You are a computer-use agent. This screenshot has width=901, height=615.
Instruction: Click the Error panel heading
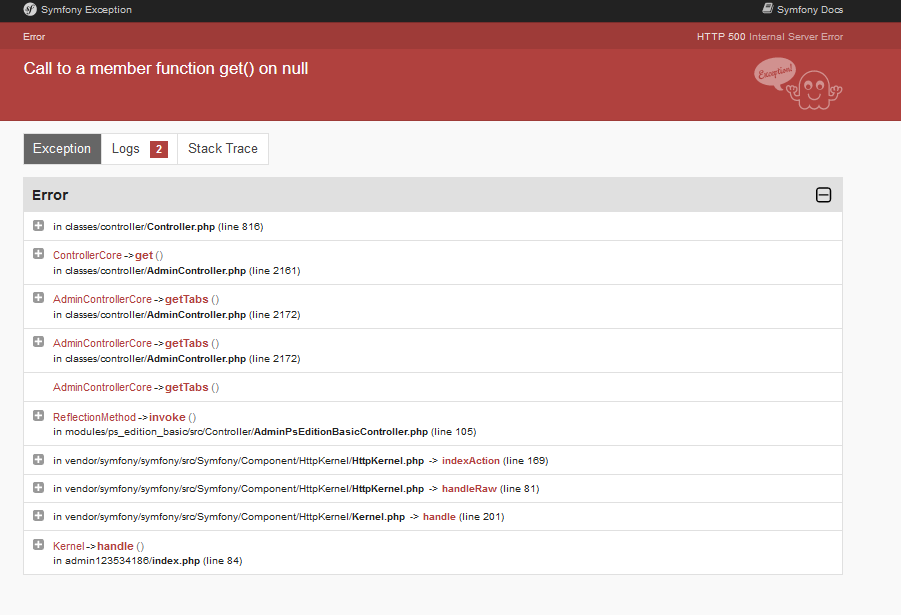coord(50,195)
